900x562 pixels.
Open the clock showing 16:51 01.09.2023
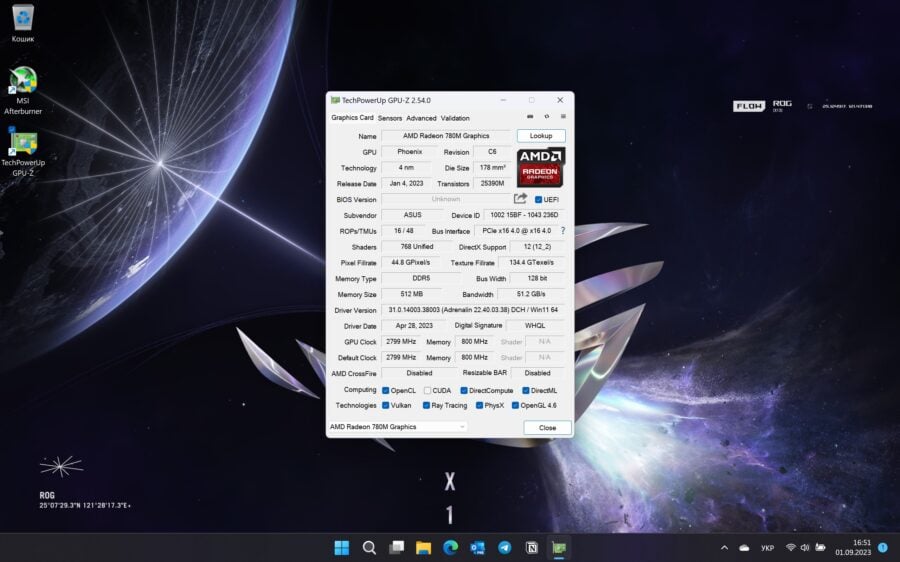coord(853,547)
